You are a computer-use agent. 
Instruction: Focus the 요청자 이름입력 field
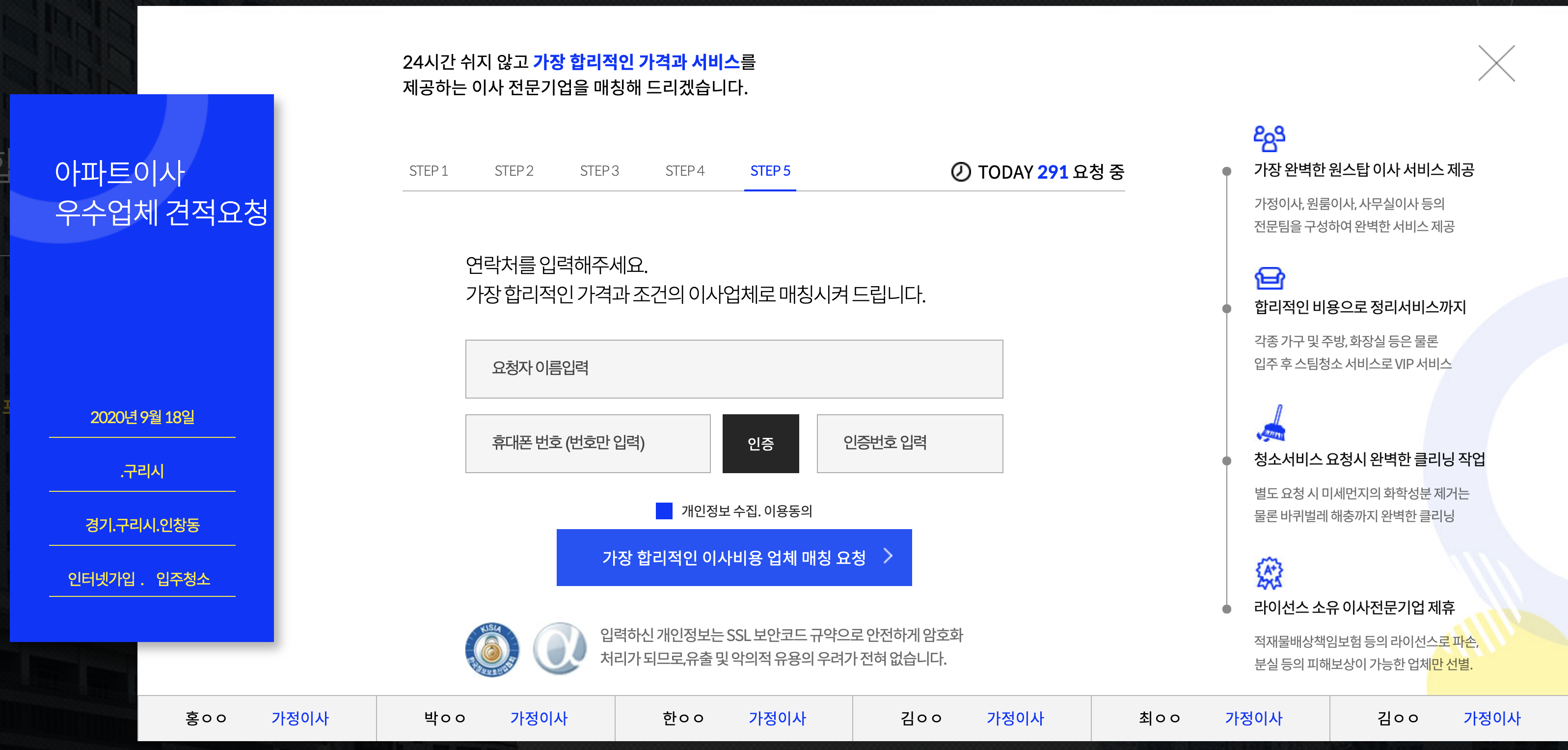(x=733, y=369)
